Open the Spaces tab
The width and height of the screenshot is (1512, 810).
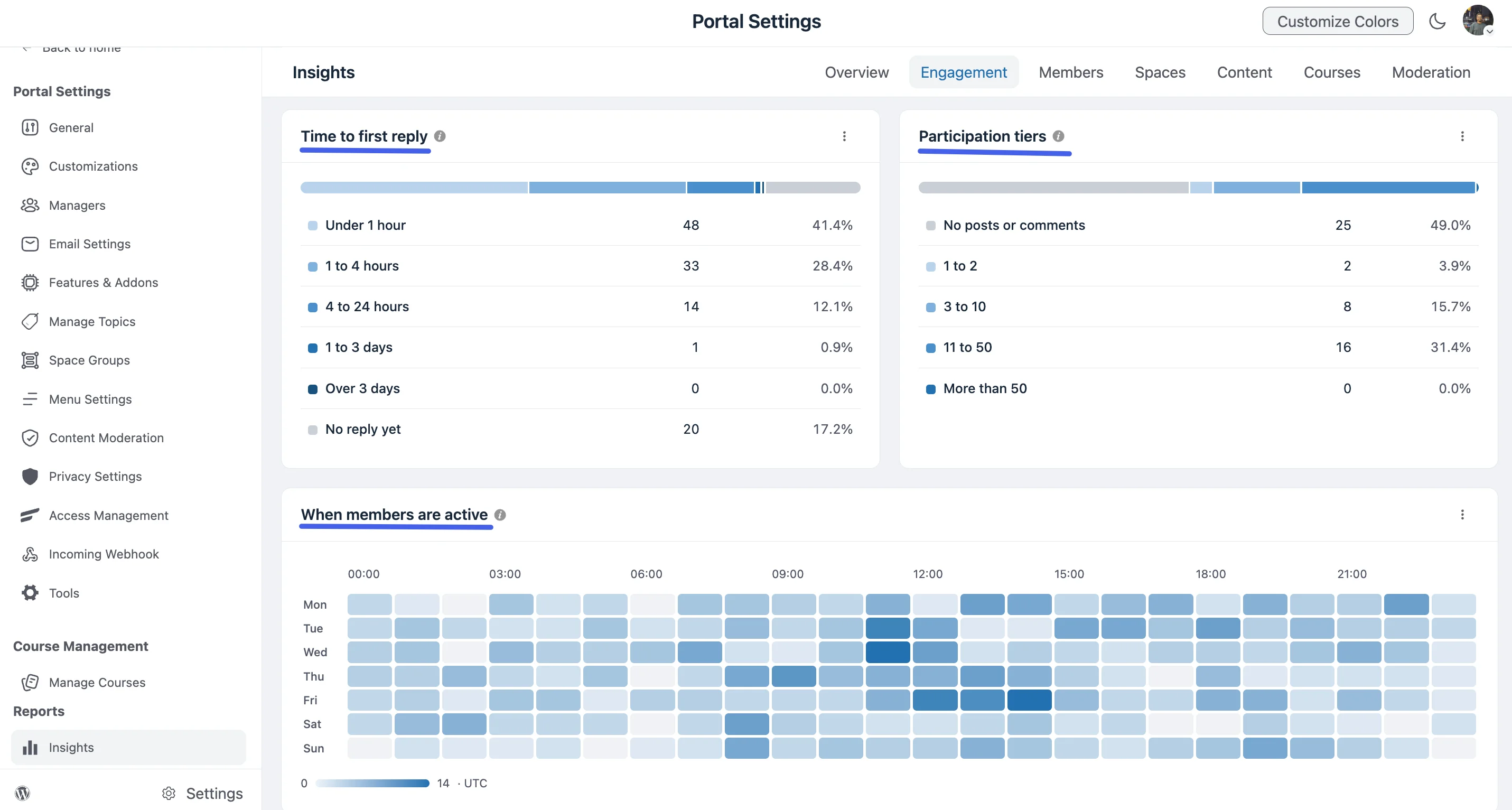click(1160, 72)
